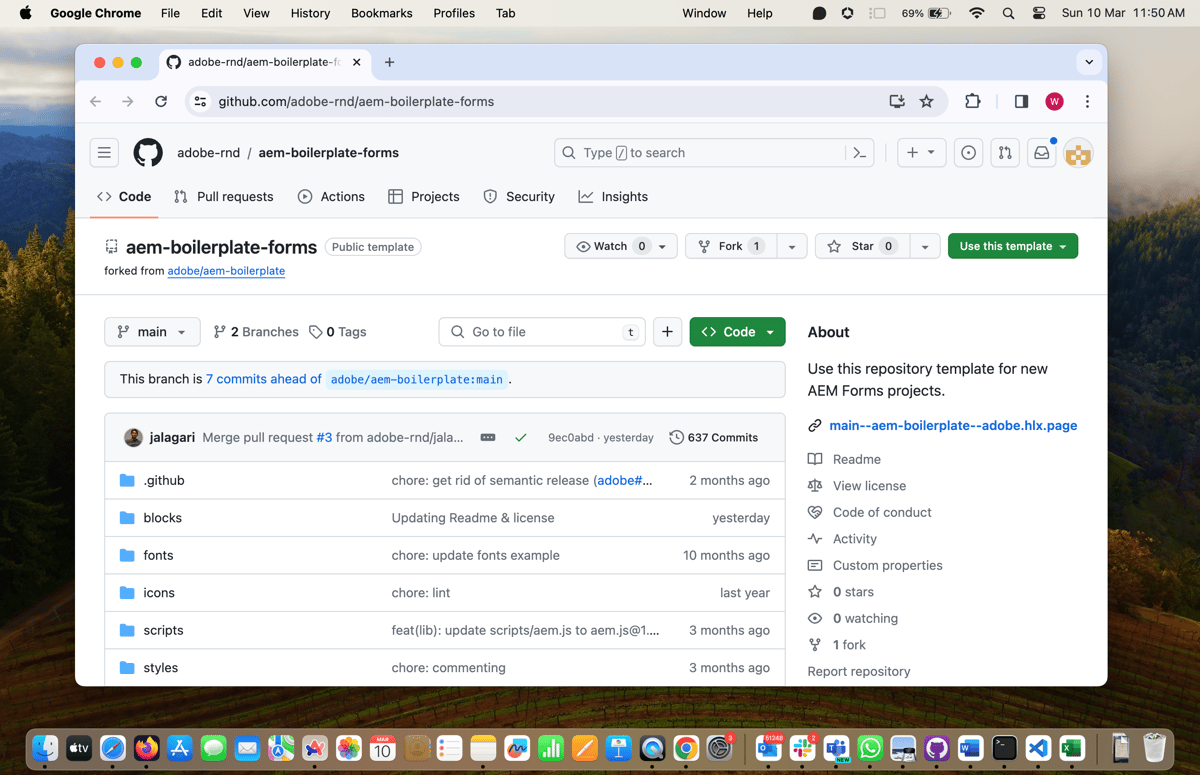Open the issues dashboard icon in the header

pyautogui.click(x=968, y=152)
